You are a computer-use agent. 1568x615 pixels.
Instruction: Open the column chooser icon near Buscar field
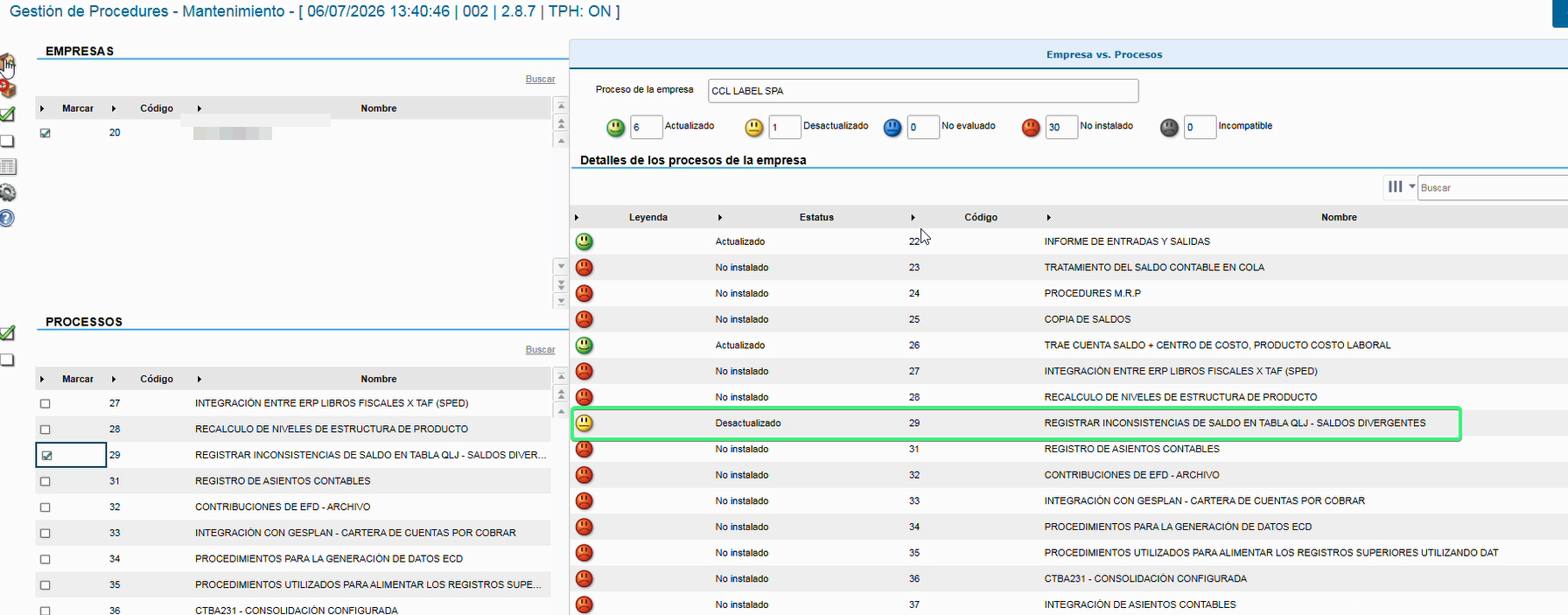(x=1396, y=186)
